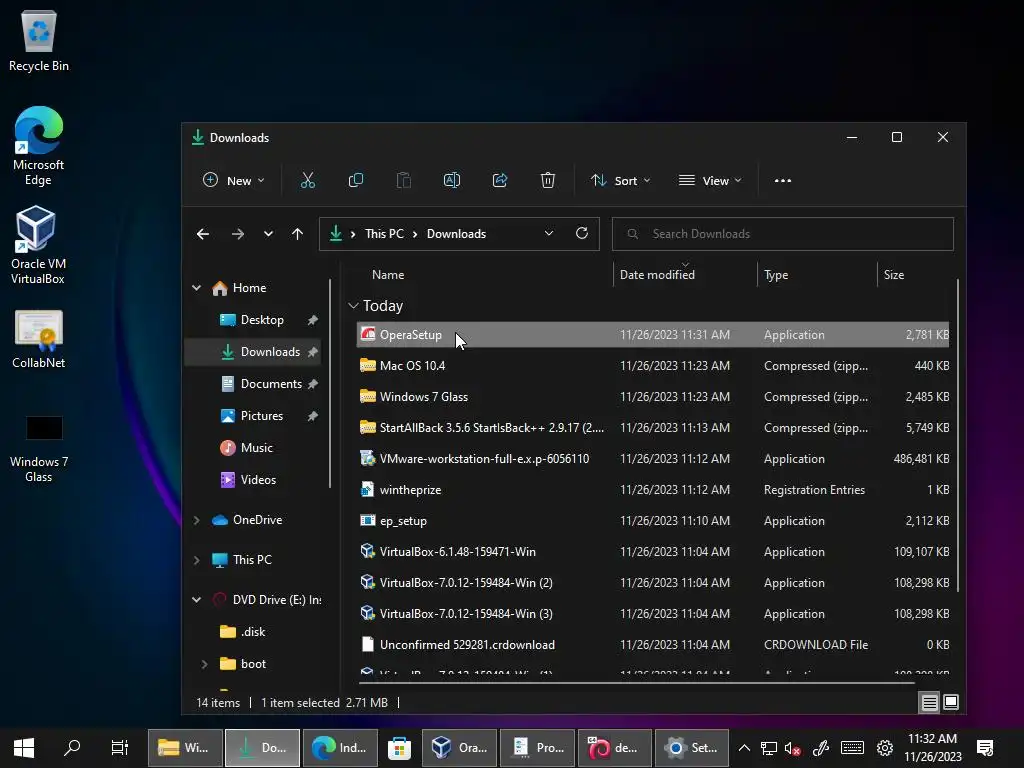Screen dimensions: 1024x768
Task: Switch to Ora... VirtualBox taskbar window
Action: [x=459, y=748]
